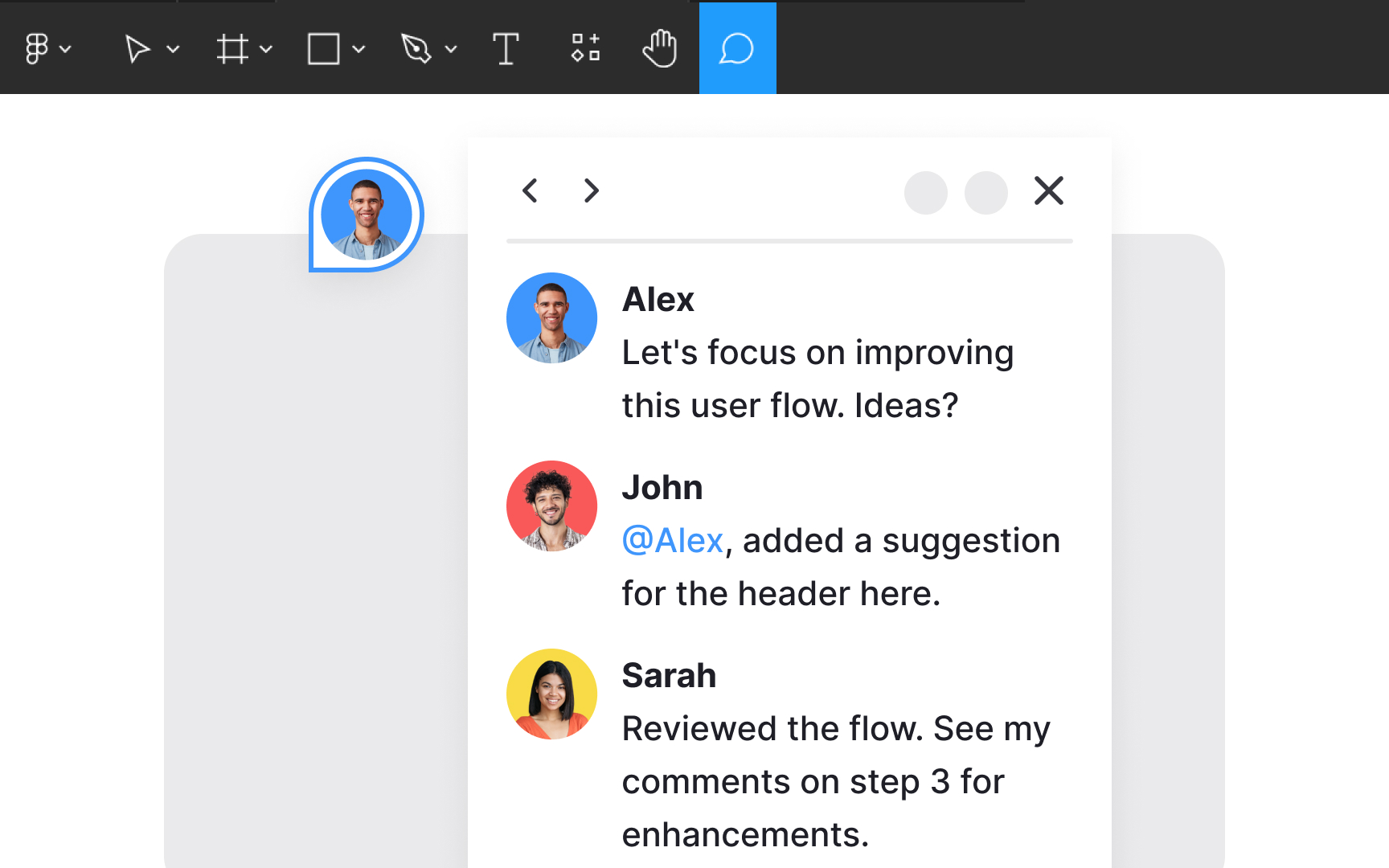Open the Frame tool options dropdown
Screen dimensions: 1389x868
click(x=267, y=50)
